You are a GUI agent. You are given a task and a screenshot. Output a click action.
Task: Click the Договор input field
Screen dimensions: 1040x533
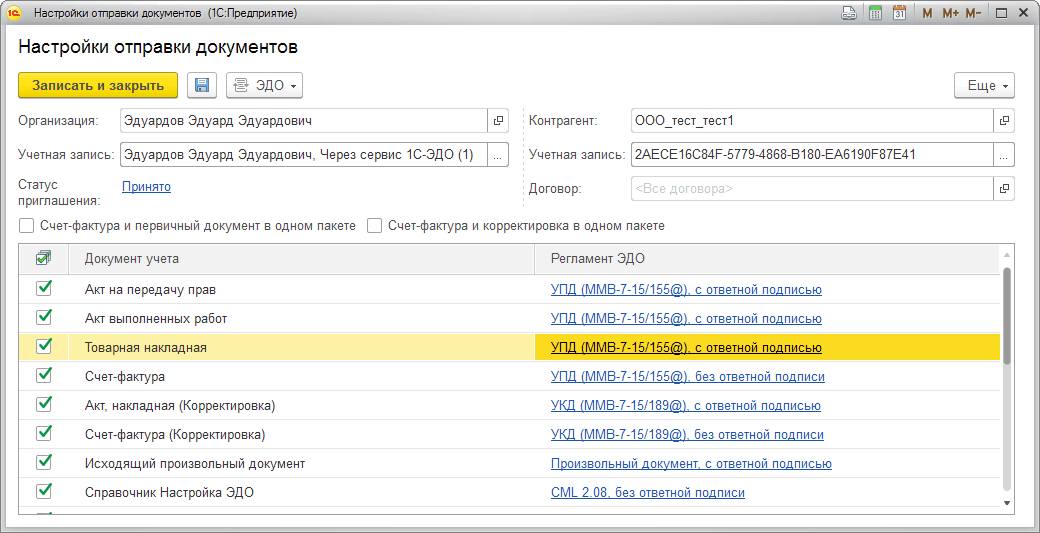coord(810,188)
